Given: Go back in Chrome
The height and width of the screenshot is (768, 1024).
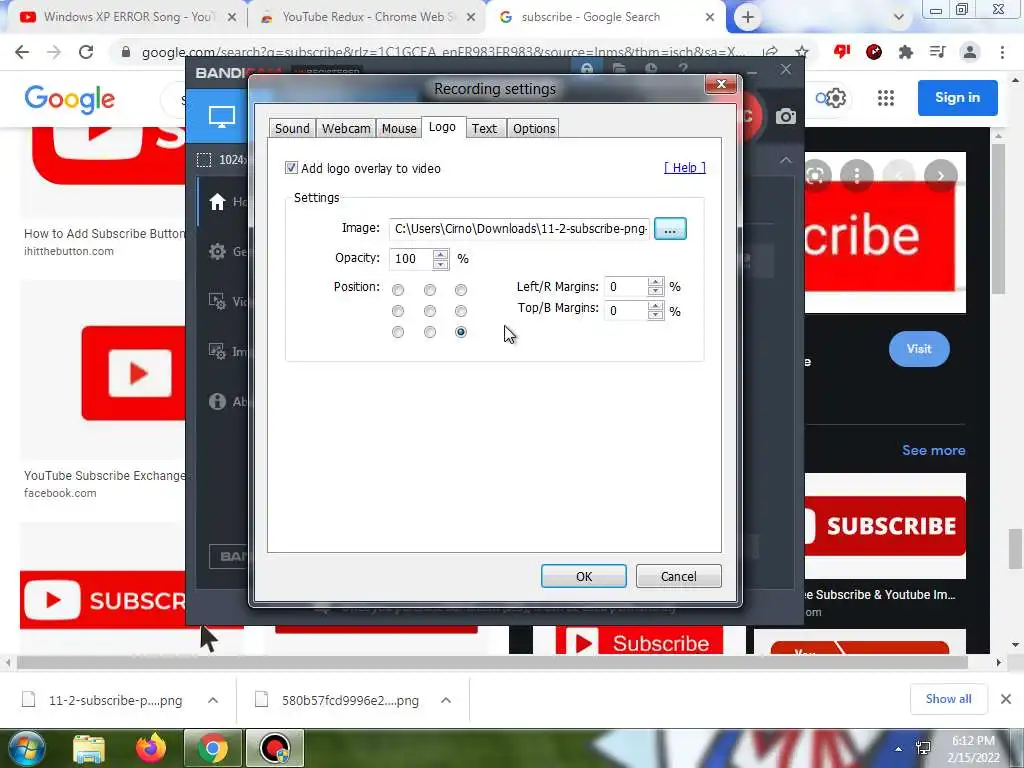Looking at the screenshot, I should 22,52.
